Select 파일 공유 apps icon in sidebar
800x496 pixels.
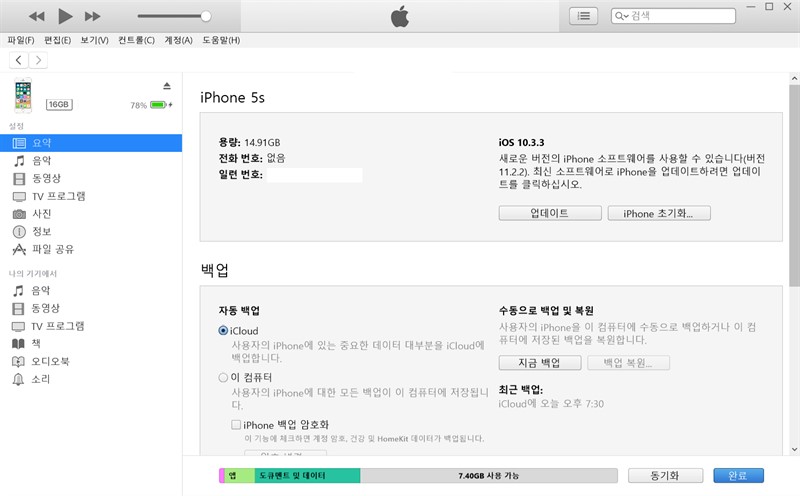19,250
